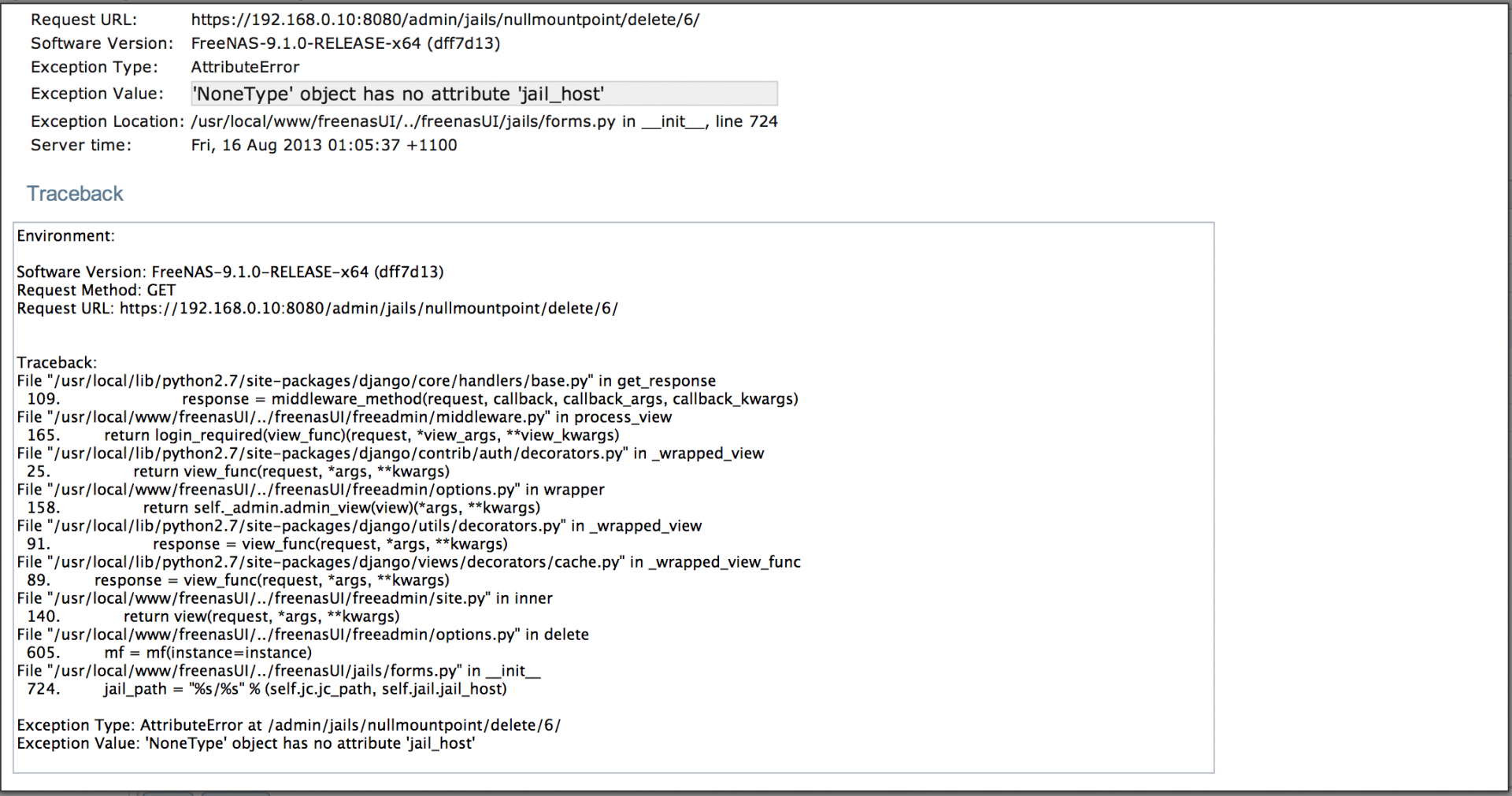The width and height of the screenshot is (1512, 796).
Task: Click line 724 jail_path code
Action: point(305,689)
